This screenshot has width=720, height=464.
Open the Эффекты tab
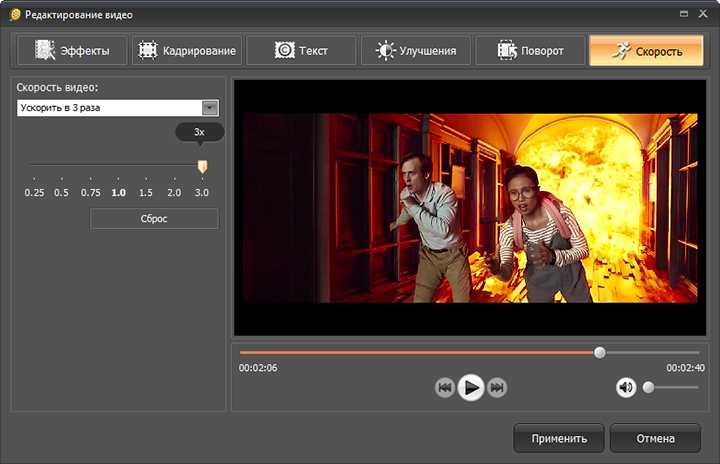click(x=72, y=51)
